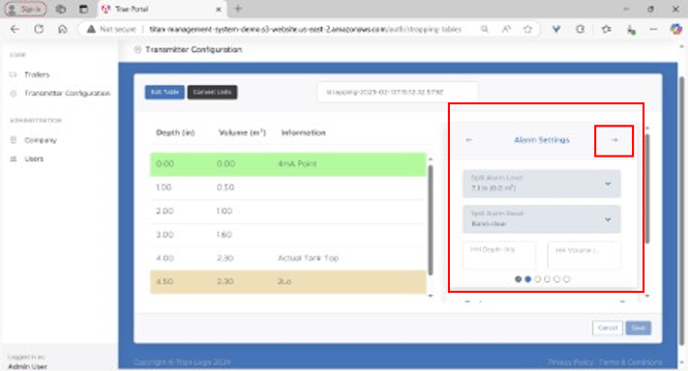Open the Users administration page
This screenshot has width=688, height=371.
pos(34,159)
